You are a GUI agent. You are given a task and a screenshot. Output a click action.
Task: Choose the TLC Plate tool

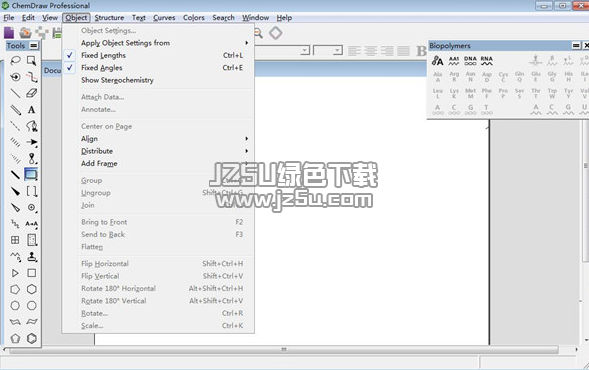click(x=32, y=240)
